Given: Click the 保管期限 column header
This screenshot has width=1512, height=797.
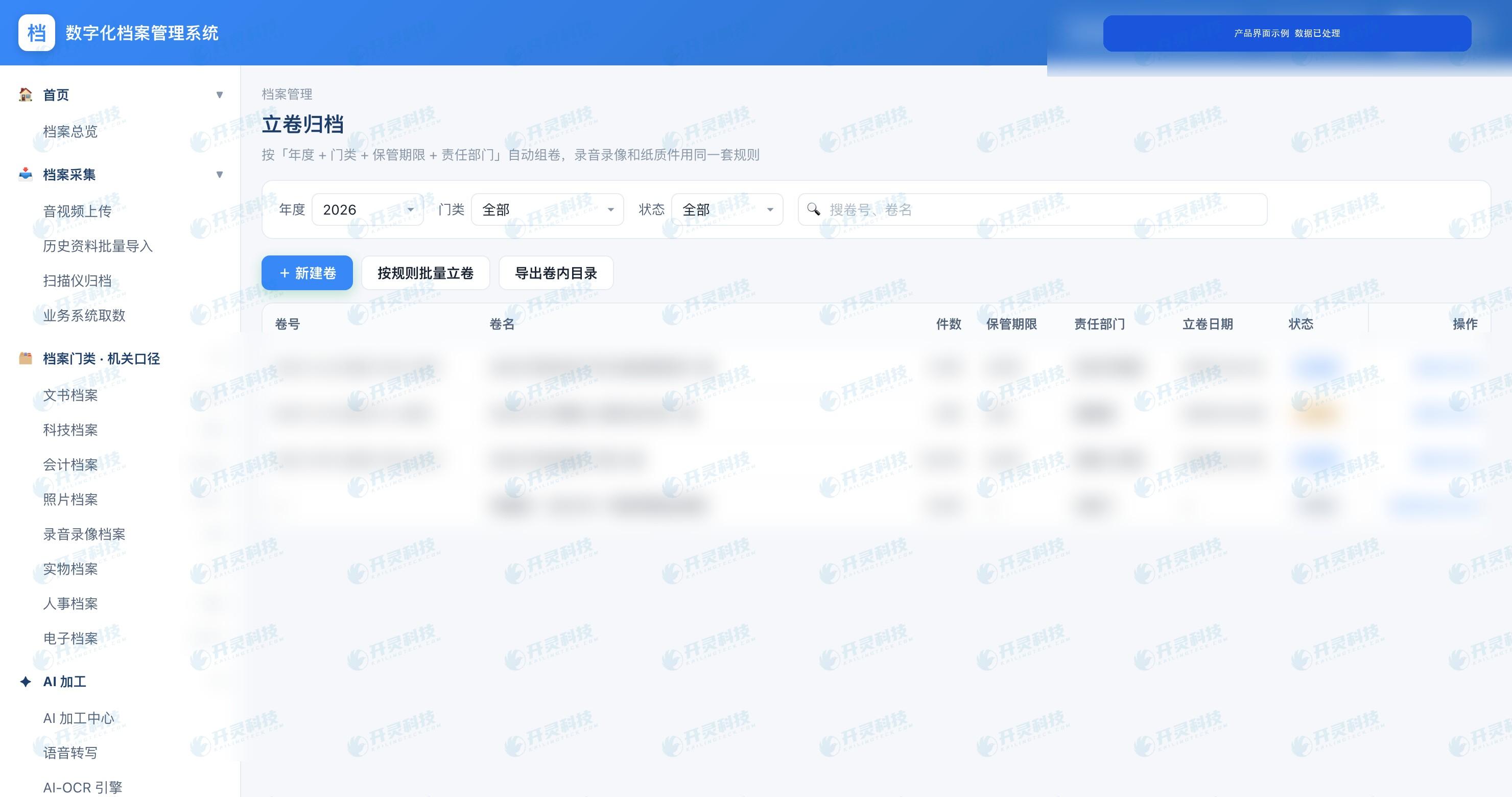Looking at the screenshot, I should (x=1011, y=324).
